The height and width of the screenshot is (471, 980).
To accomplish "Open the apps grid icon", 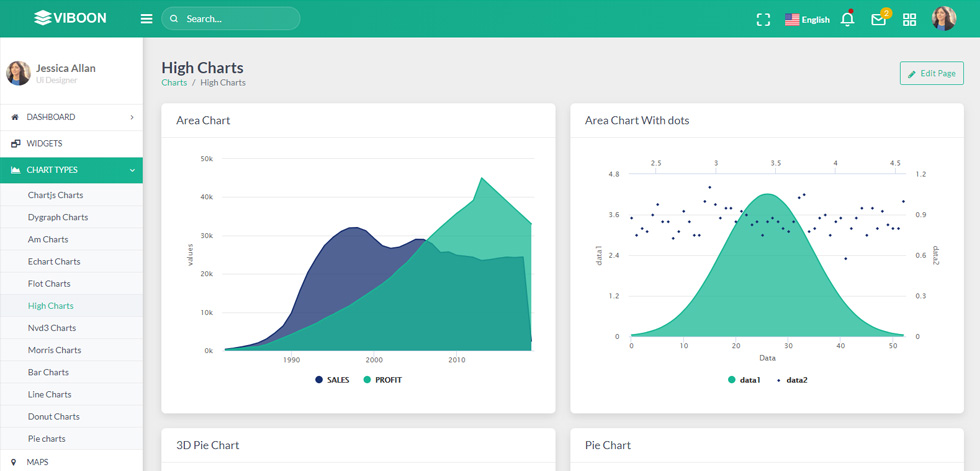I will pyautogui.click(x=909, y=19).
